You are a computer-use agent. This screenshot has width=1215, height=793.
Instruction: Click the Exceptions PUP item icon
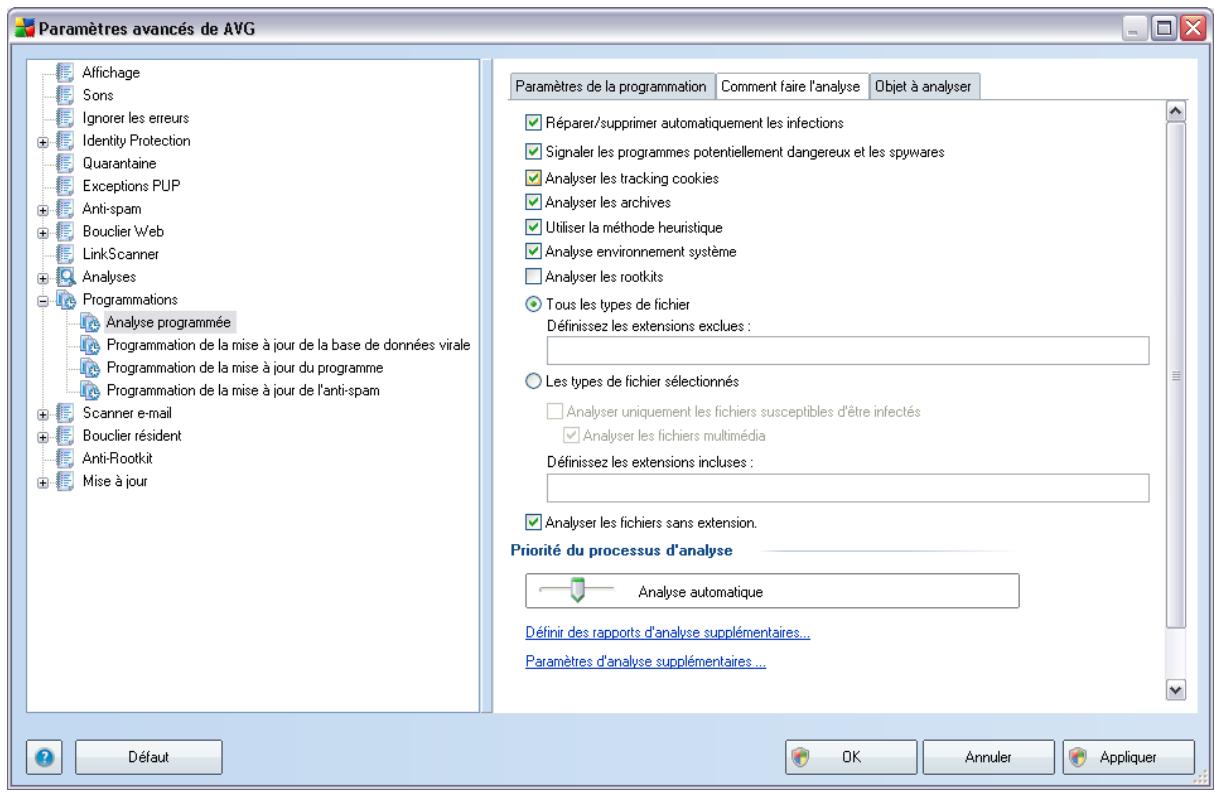(x=65, y=185)
